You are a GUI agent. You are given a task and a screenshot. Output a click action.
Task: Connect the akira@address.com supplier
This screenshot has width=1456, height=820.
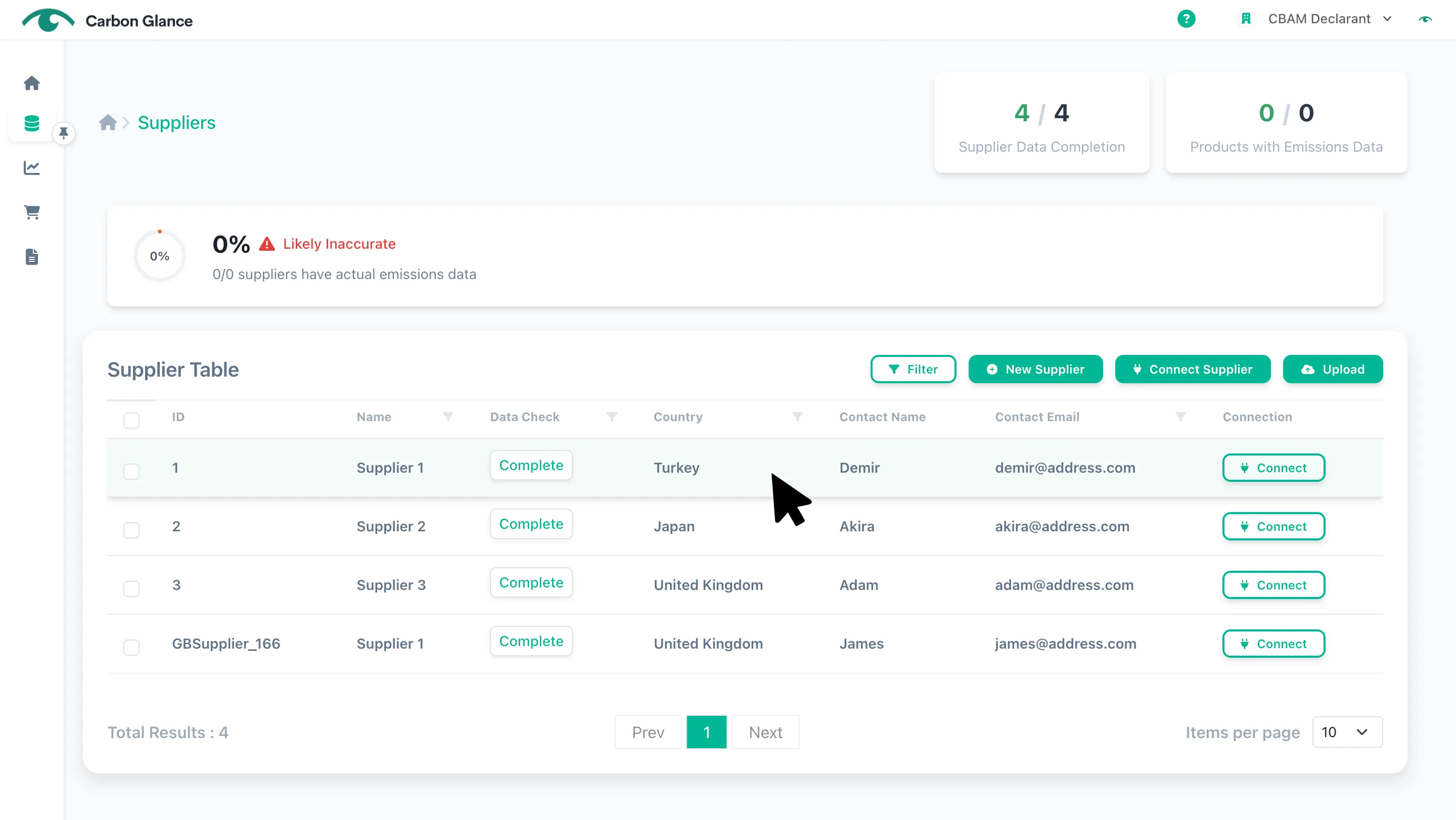(x=1273, y=526)
